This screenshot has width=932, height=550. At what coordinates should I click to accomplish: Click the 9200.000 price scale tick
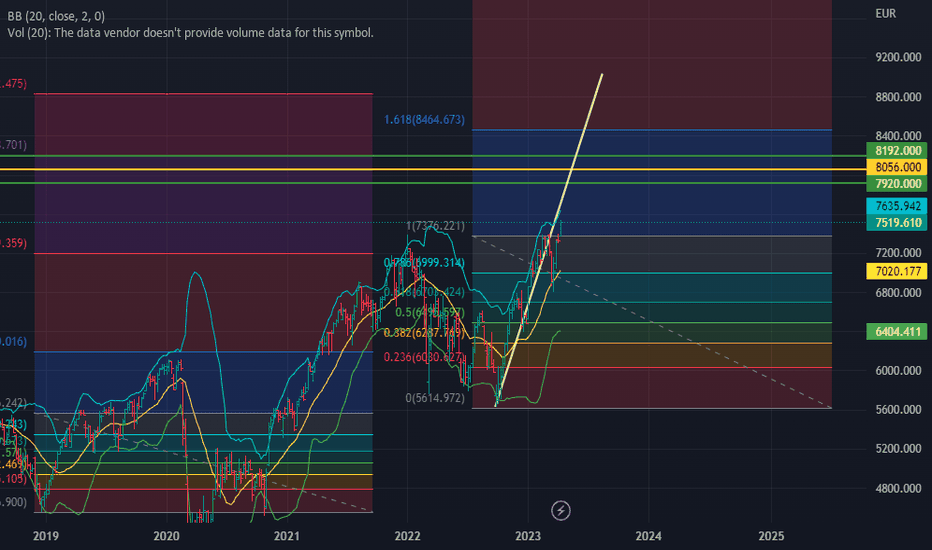(898, 57)
